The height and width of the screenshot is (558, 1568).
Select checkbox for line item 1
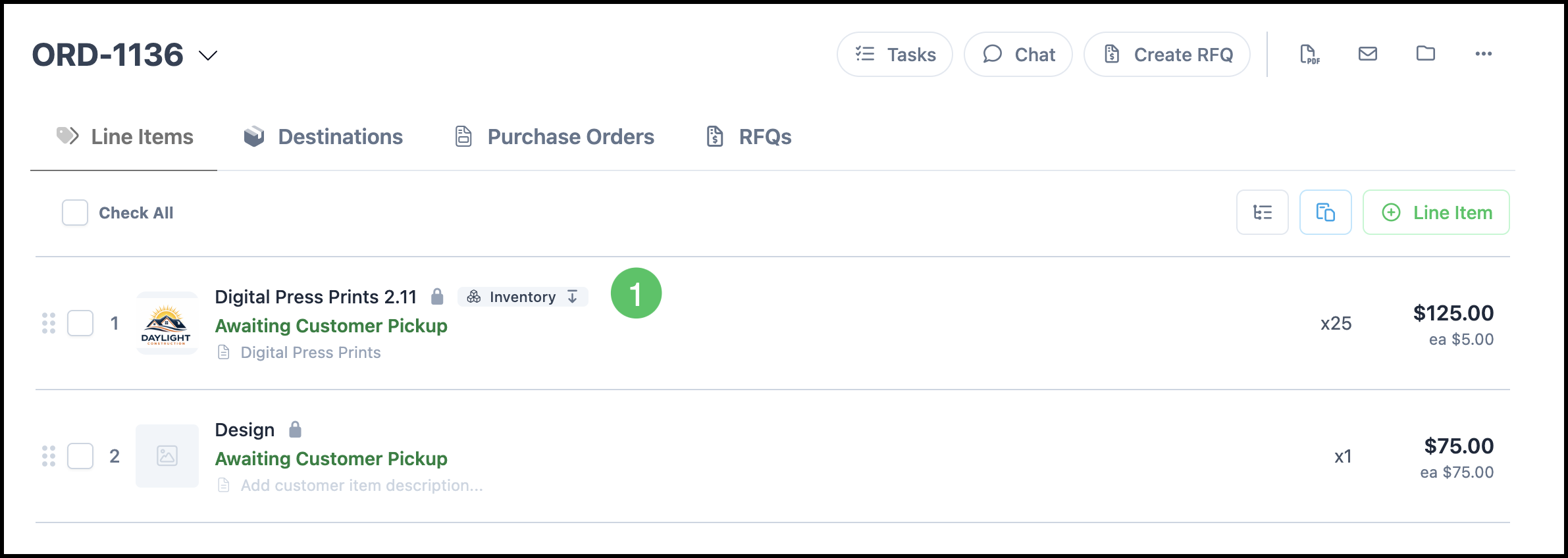tap(80, 323)
